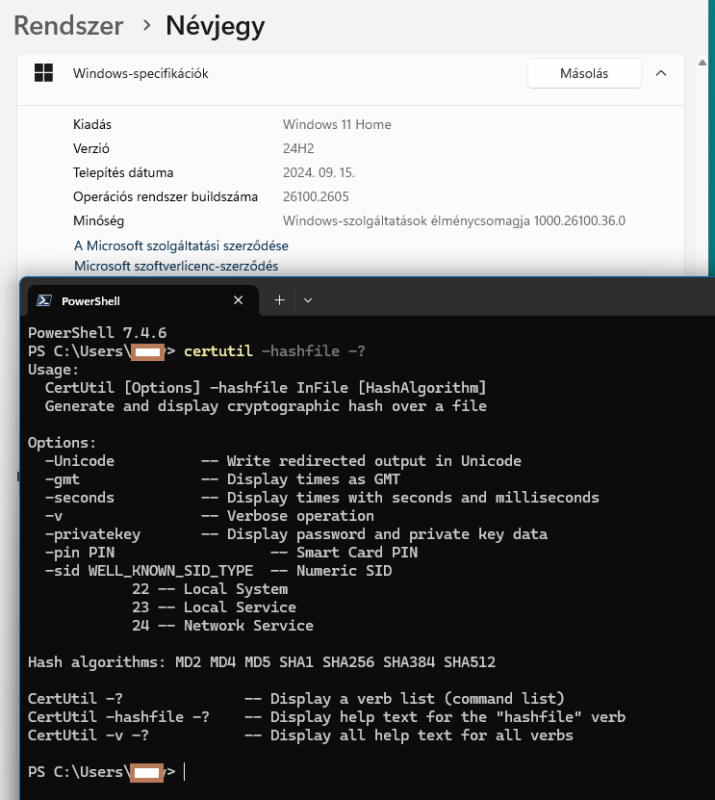Click the 24 -- Network Service line
Screen dimensions: 715x800
223,626
